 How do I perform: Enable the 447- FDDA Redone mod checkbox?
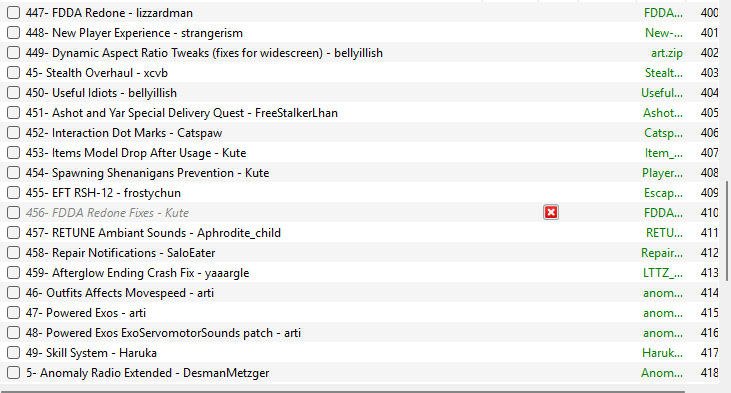(x=14, y=13)
